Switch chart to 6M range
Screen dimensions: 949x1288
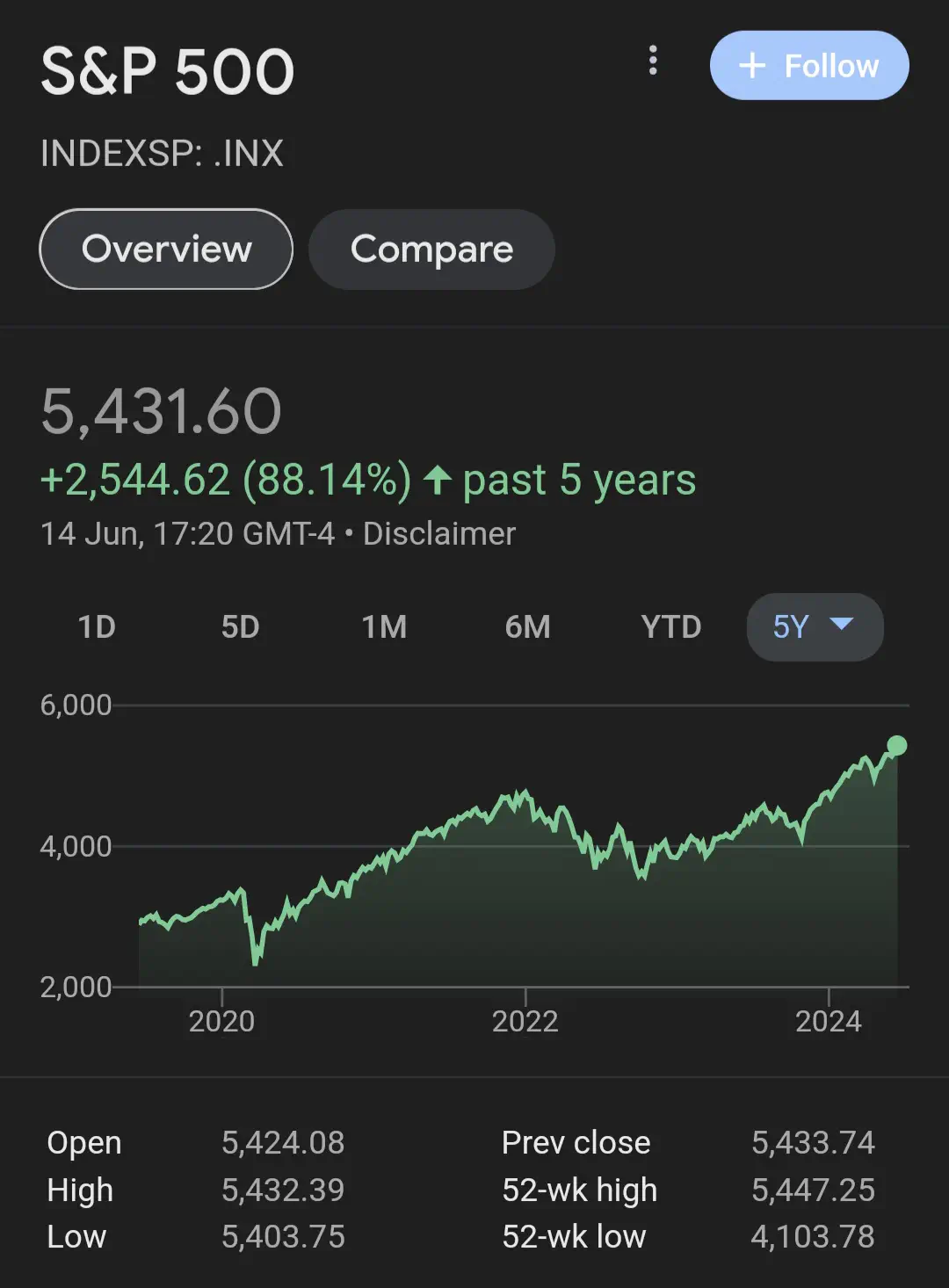527,627
